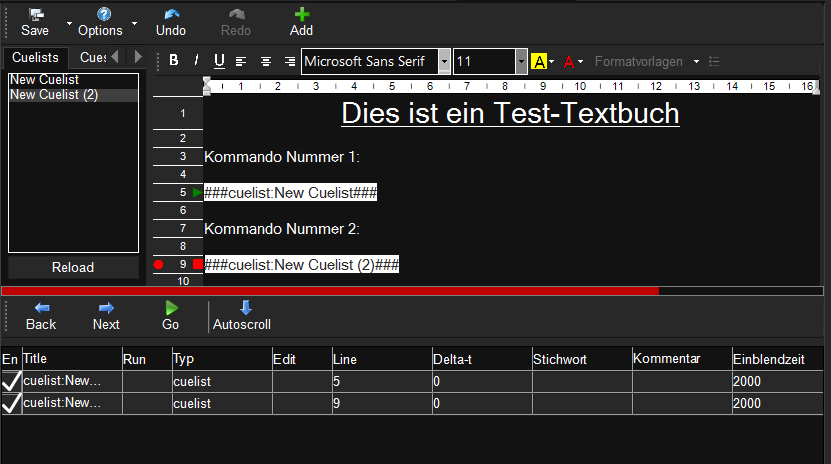This screenshot has height=464, width=831.
Task: Toggle bold text formatting
Action: [174, 61]
